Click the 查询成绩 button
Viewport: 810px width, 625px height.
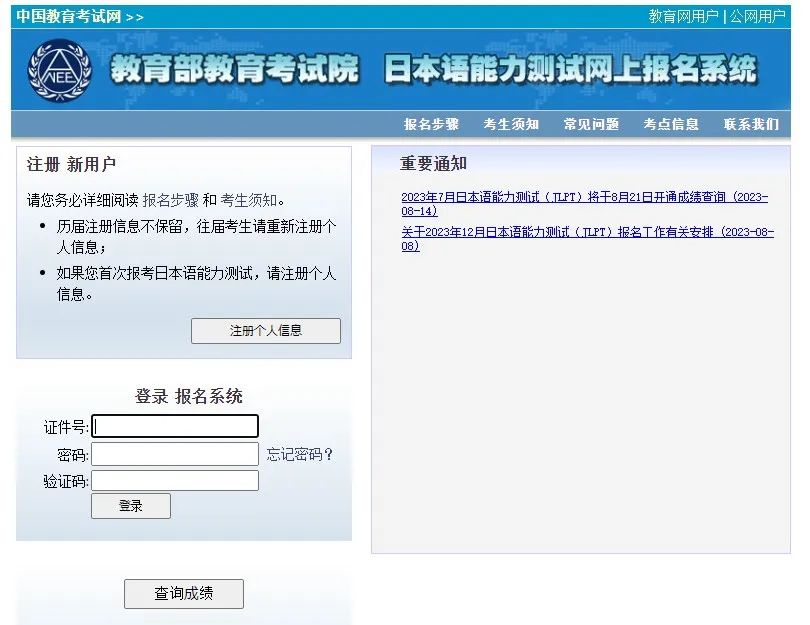[183, 593]
